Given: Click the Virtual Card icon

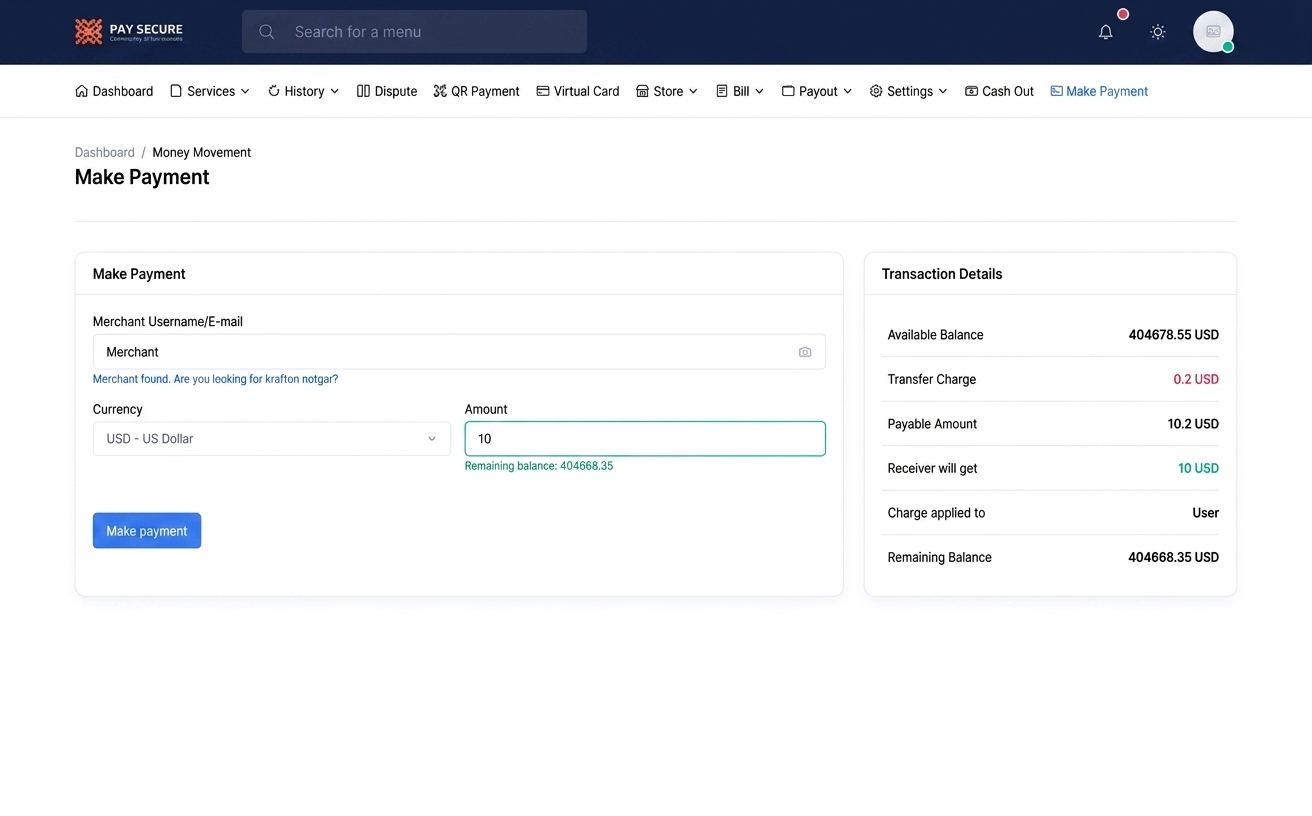Looking at the screenshot, I should click(543, 91).
